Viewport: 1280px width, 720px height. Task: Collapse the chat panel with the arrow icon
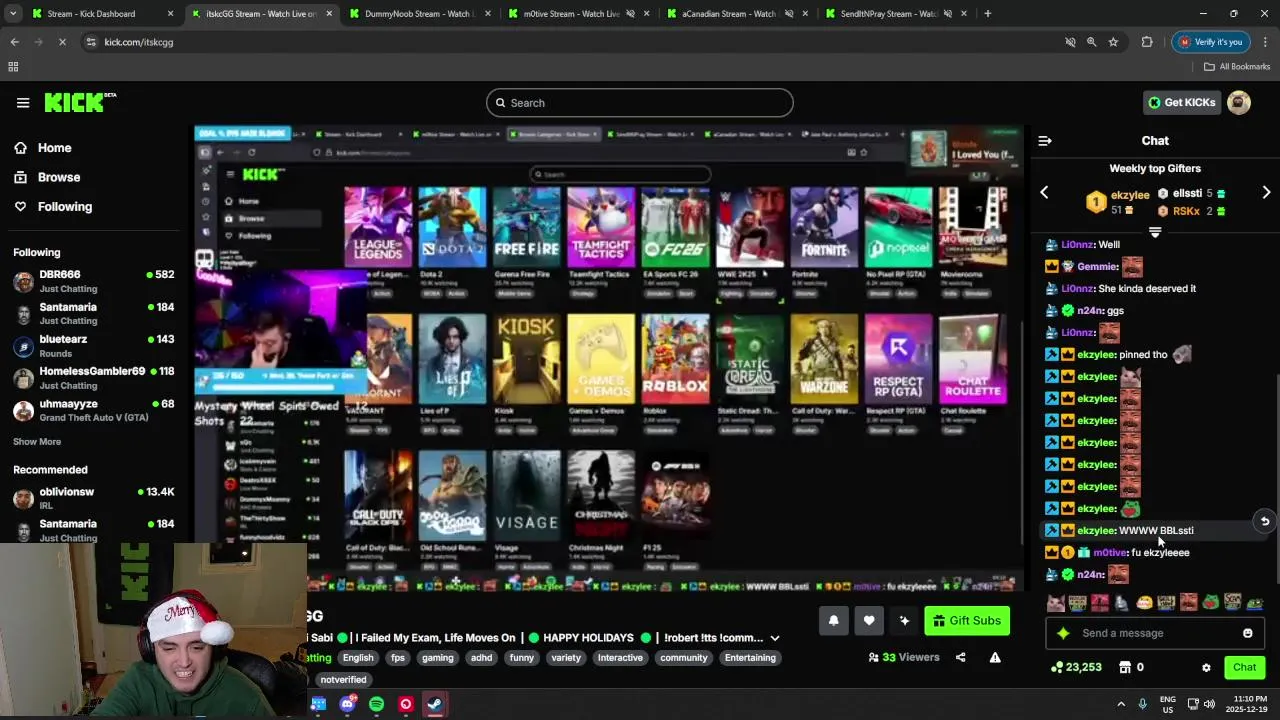(x=1045, y=141)
